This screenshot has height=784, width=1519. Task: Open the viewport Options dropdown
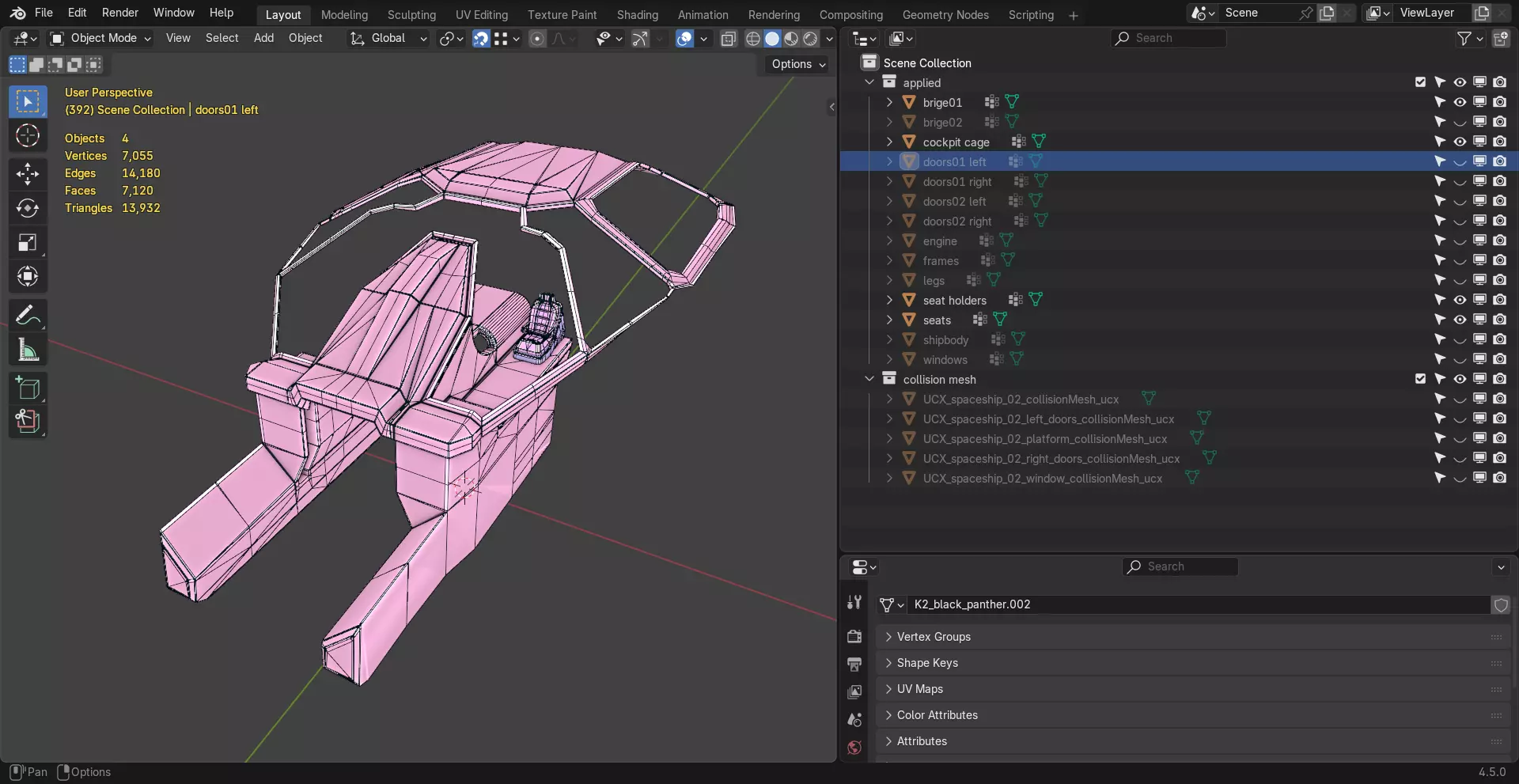coord(798,64)
